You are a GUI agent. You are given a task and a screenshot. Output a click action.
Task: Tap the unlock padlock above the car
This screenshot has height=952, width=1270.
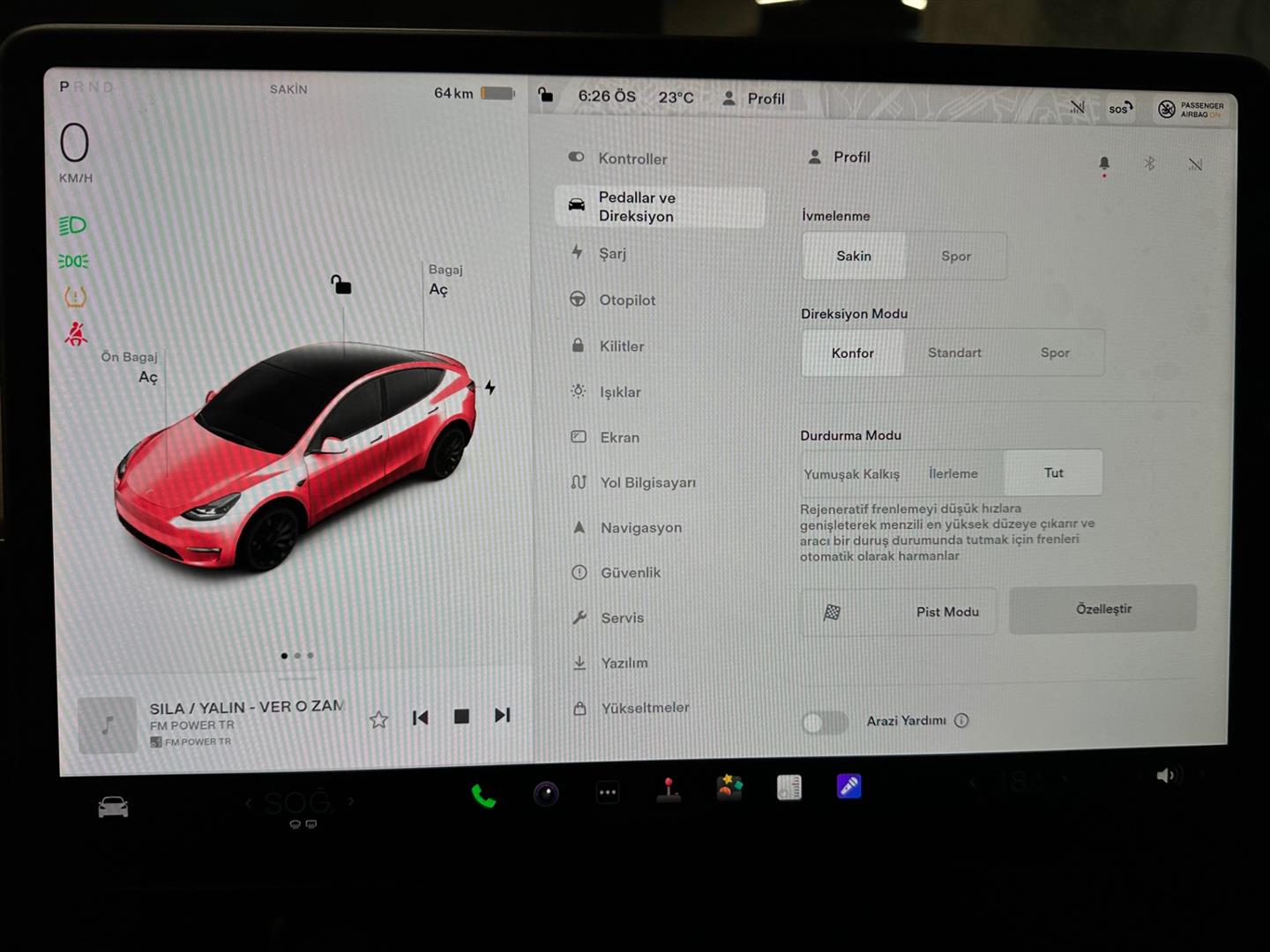tap(340, 284)
